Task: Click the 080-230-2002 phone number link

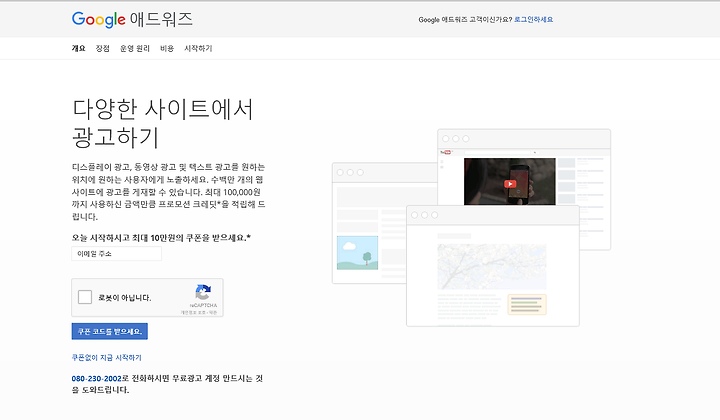Action: pyautogui.click(x=96, y=379)
